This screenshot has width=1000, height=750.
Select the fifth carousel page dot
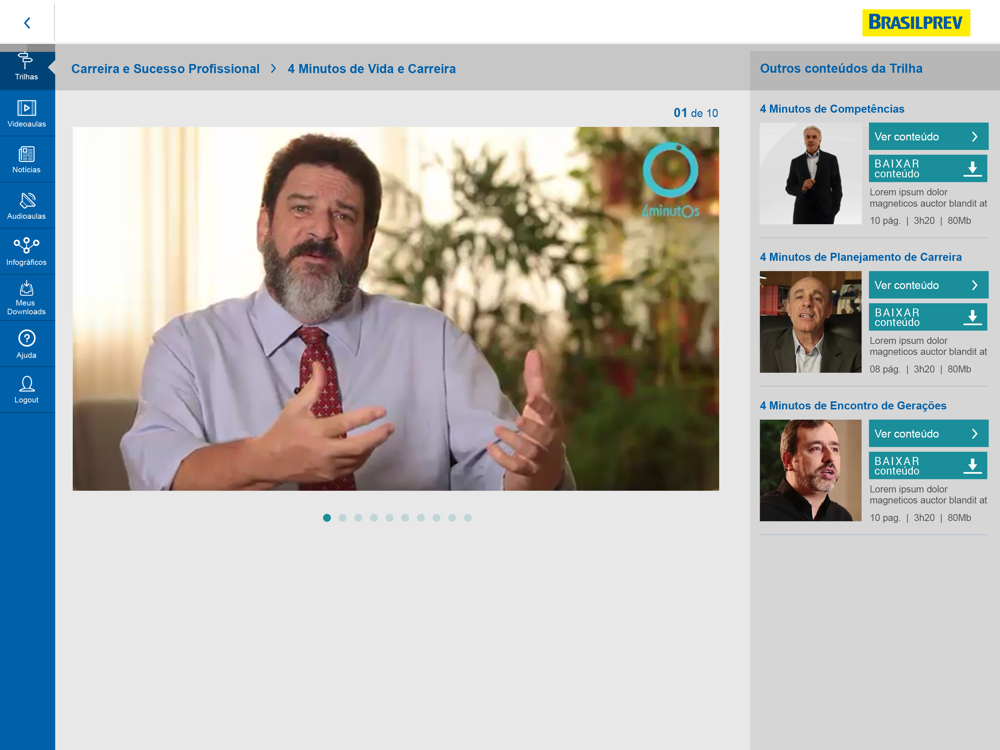(390, 518)
